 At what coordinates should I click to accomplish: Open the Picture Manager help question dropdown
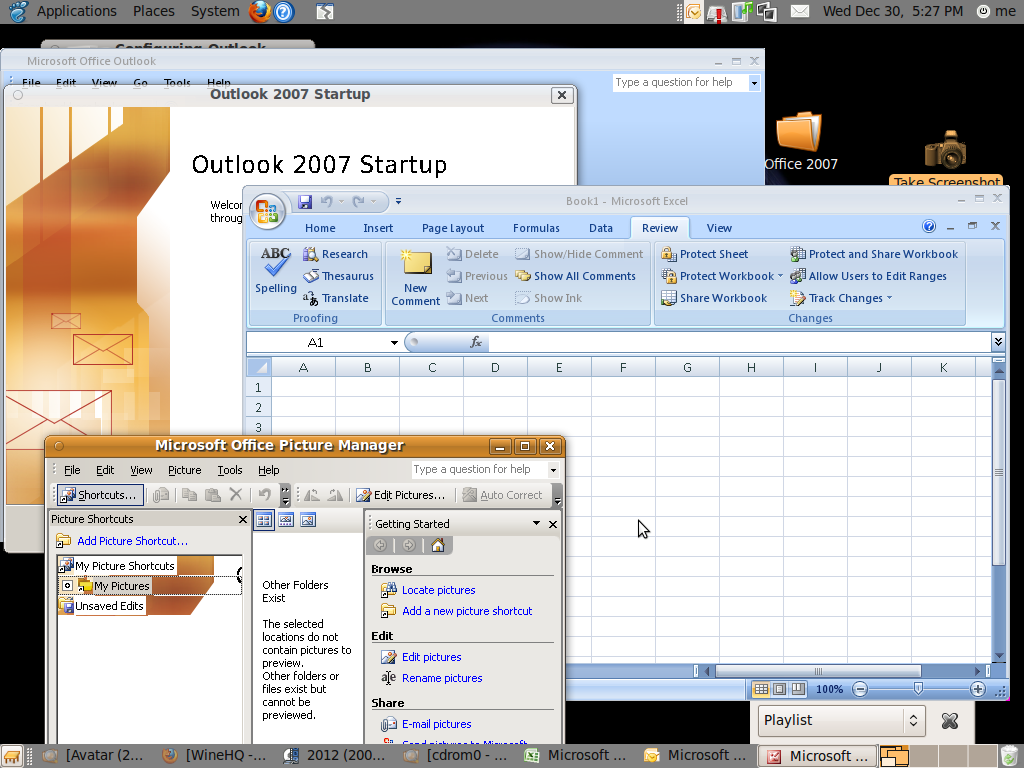point(553,470)
